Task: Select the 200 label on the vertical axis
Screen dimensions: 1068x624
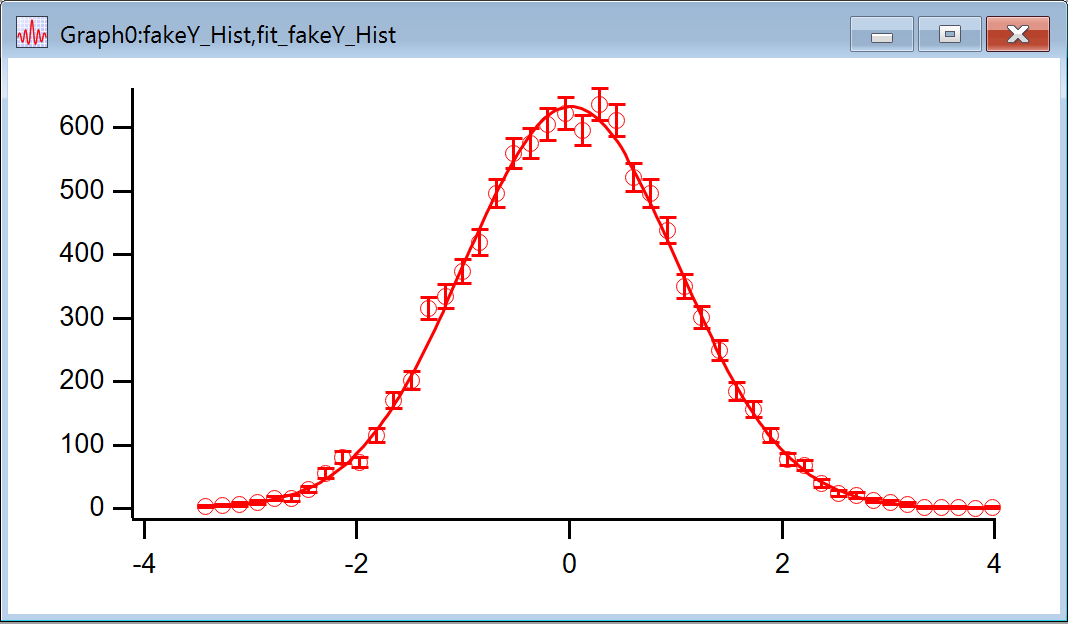Action: coord(81,382)
